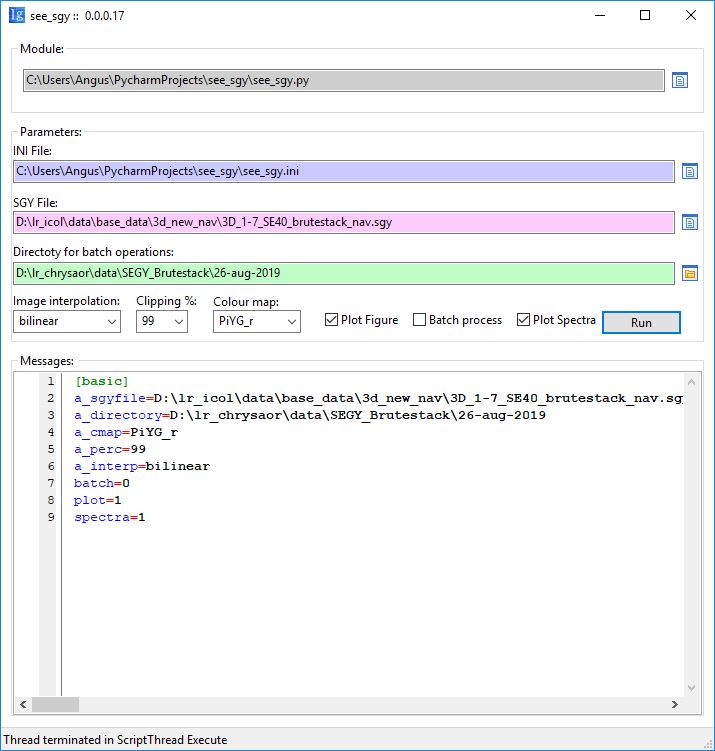Uncheck the Plot Spectra option
Viewport: 715px width, 751px height.
click(x=523, y=320)
